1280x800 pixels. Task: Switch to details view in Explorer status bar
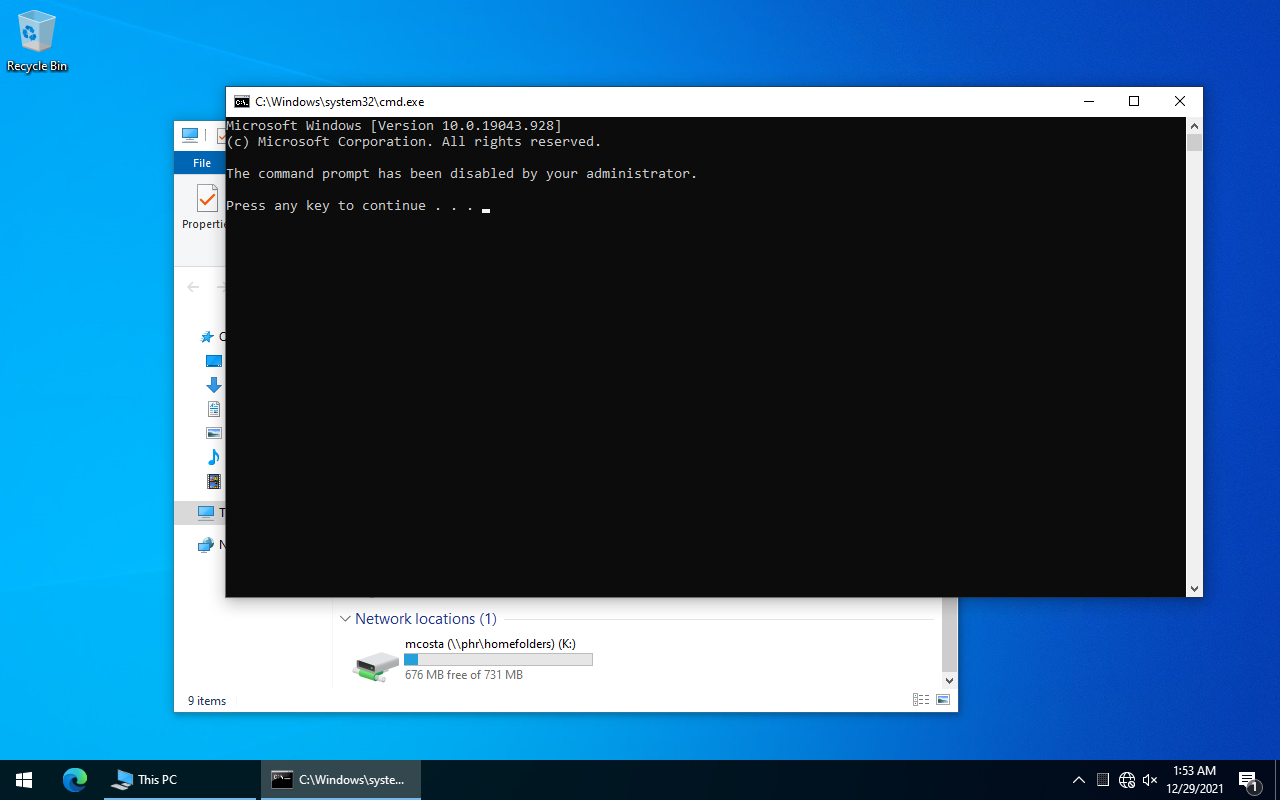[921, 700]
